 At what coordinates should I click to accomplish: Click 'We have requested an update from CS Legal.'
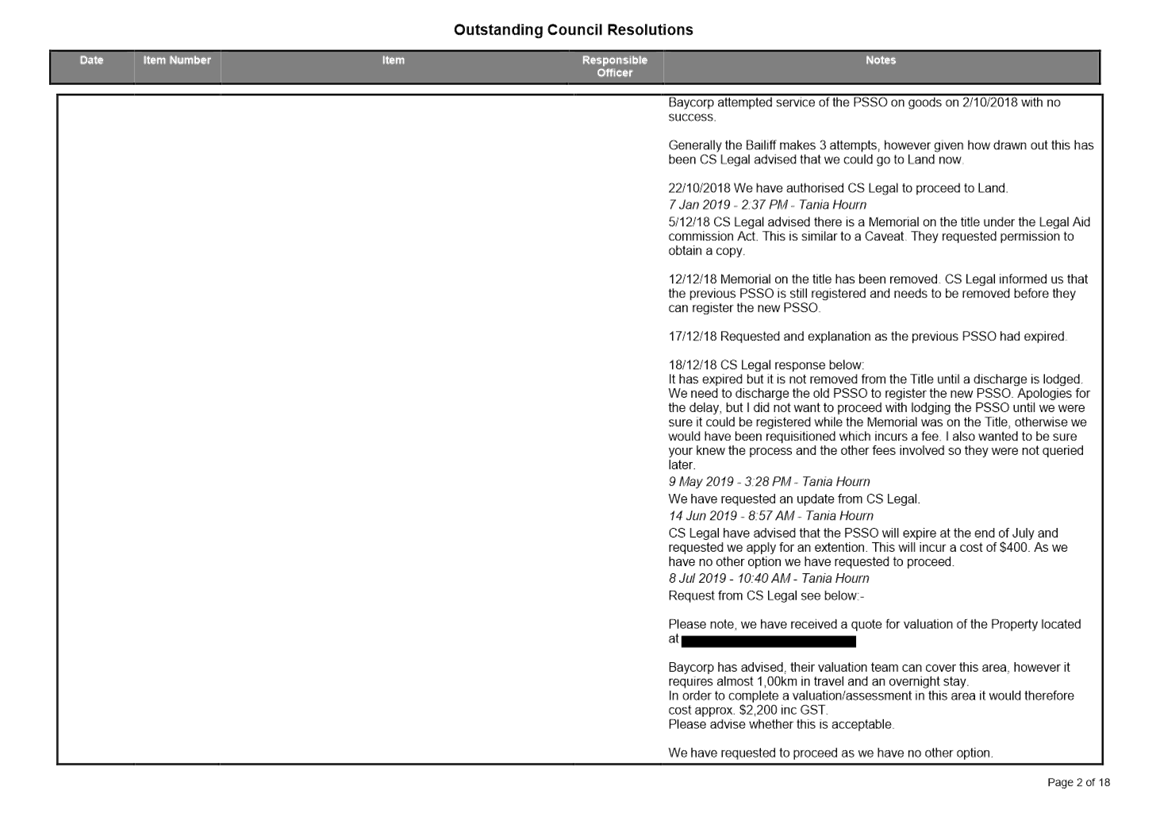tap(795, 499)
